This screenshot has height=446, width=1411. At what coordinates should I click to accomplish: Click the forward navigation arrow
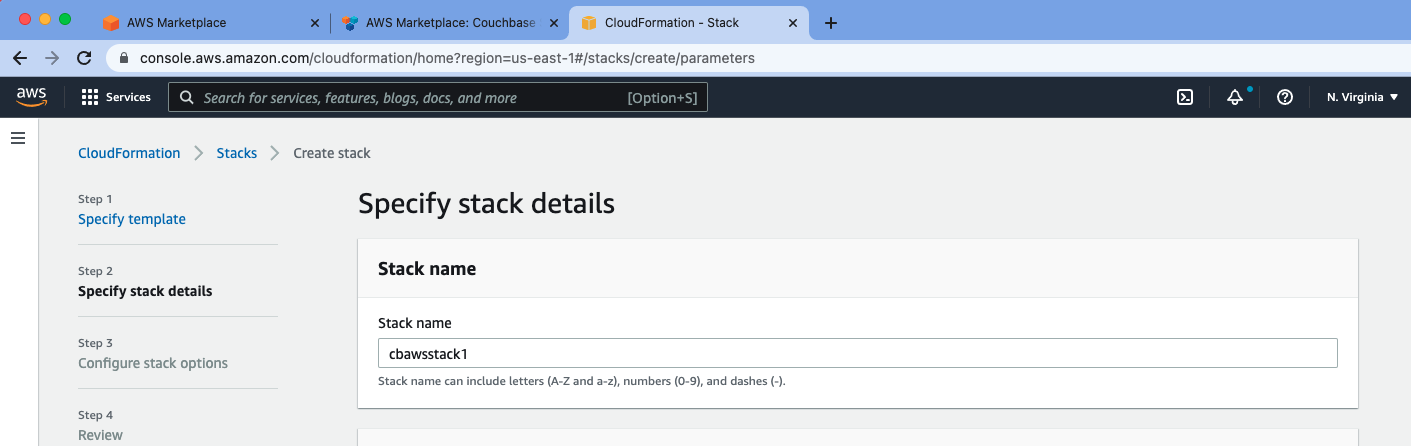click(52, 58)
